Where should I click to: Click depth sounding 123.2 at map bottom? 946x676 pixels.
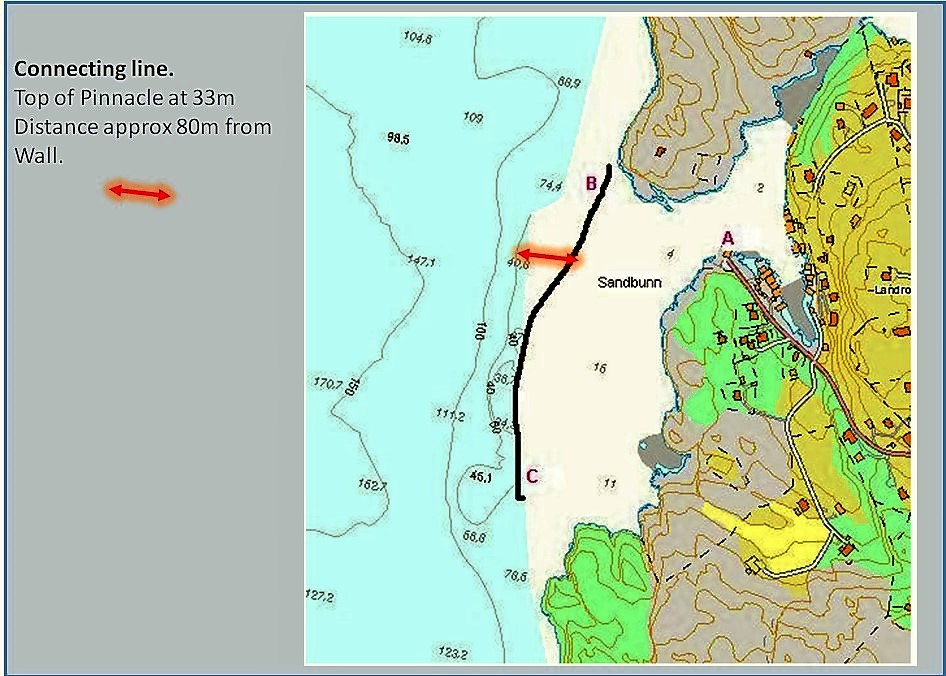pos(452,653)
